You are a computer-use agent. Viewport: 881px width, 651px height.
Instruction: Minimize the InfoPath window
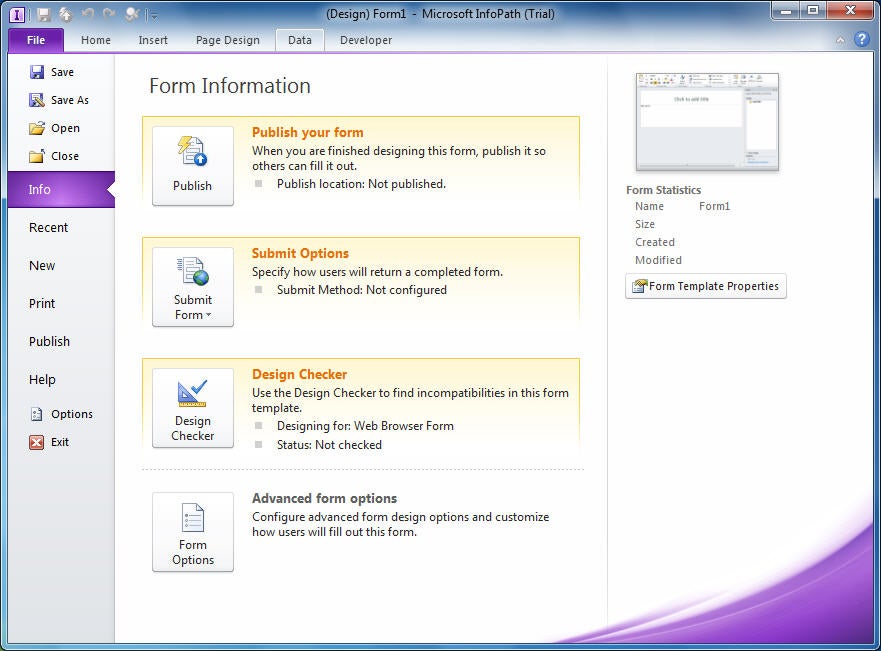pyautogui.click(x=786, y=11)
